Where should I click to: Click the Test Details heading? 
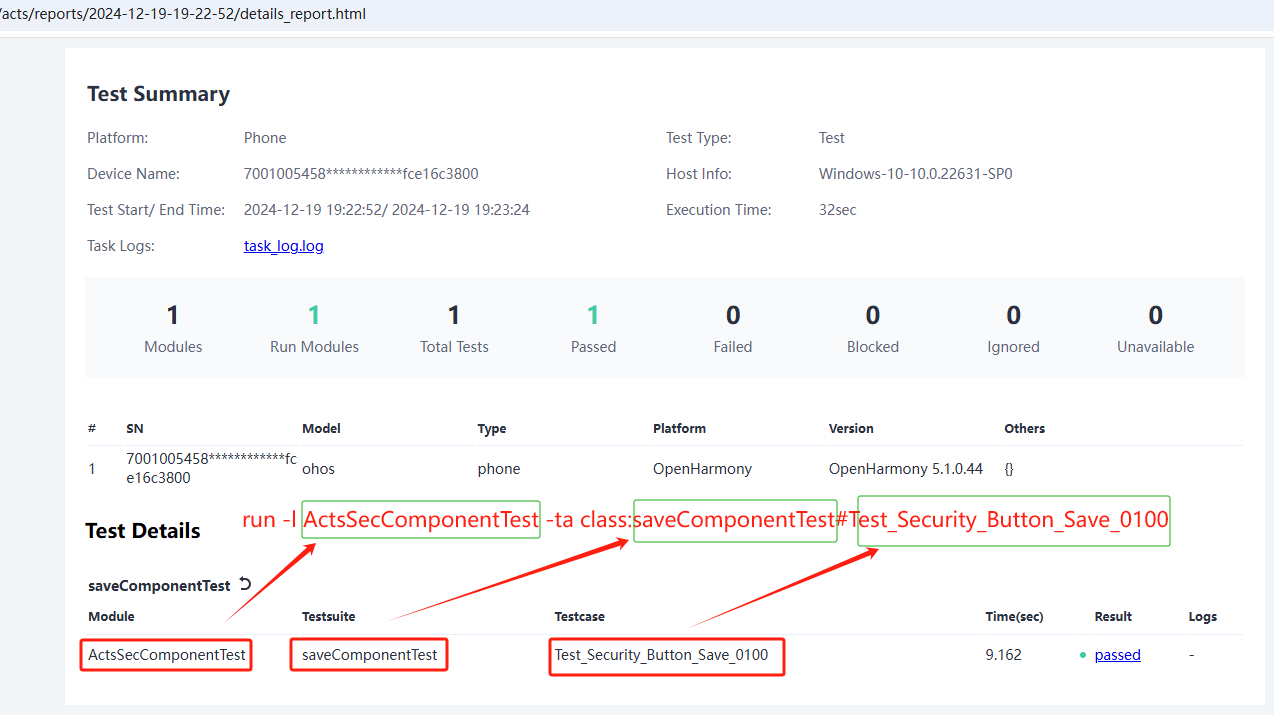pos(143,531)
